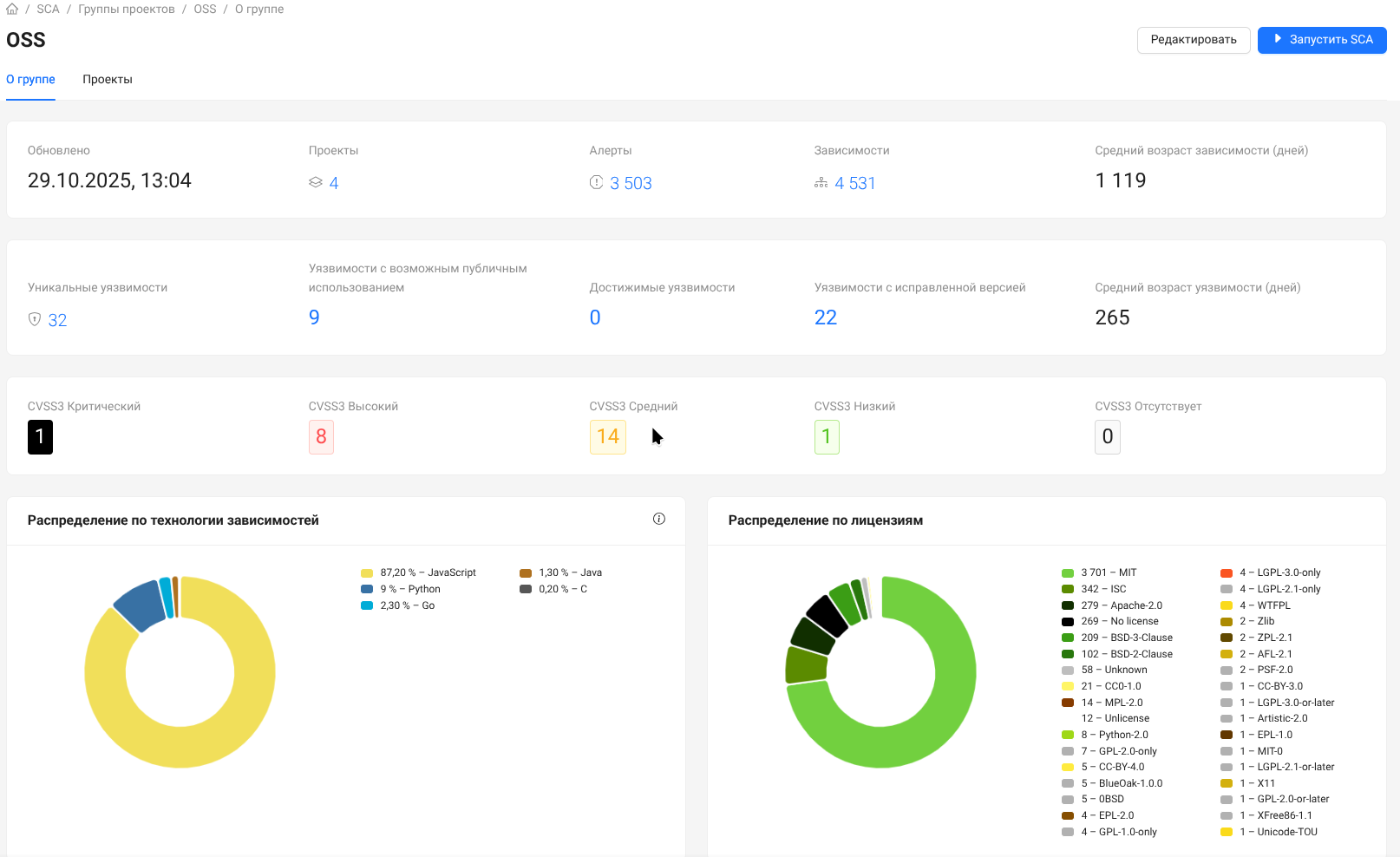
Task: Click the CVSS3 critical count badge
Action: click(40, 436)
